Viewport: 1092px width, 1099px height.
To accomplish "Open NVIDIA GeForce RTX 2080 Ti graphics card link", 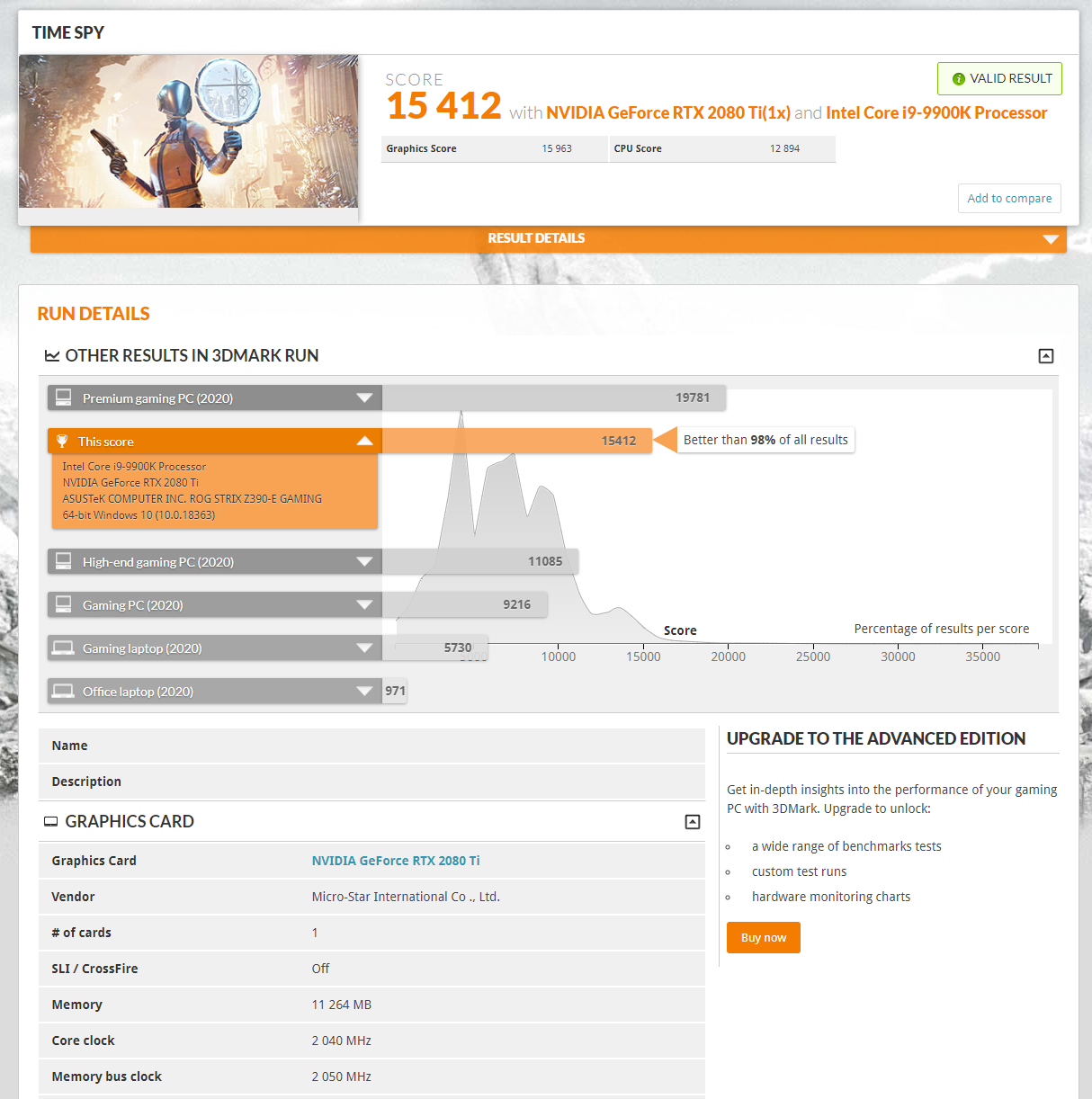I will coord(396,861).
